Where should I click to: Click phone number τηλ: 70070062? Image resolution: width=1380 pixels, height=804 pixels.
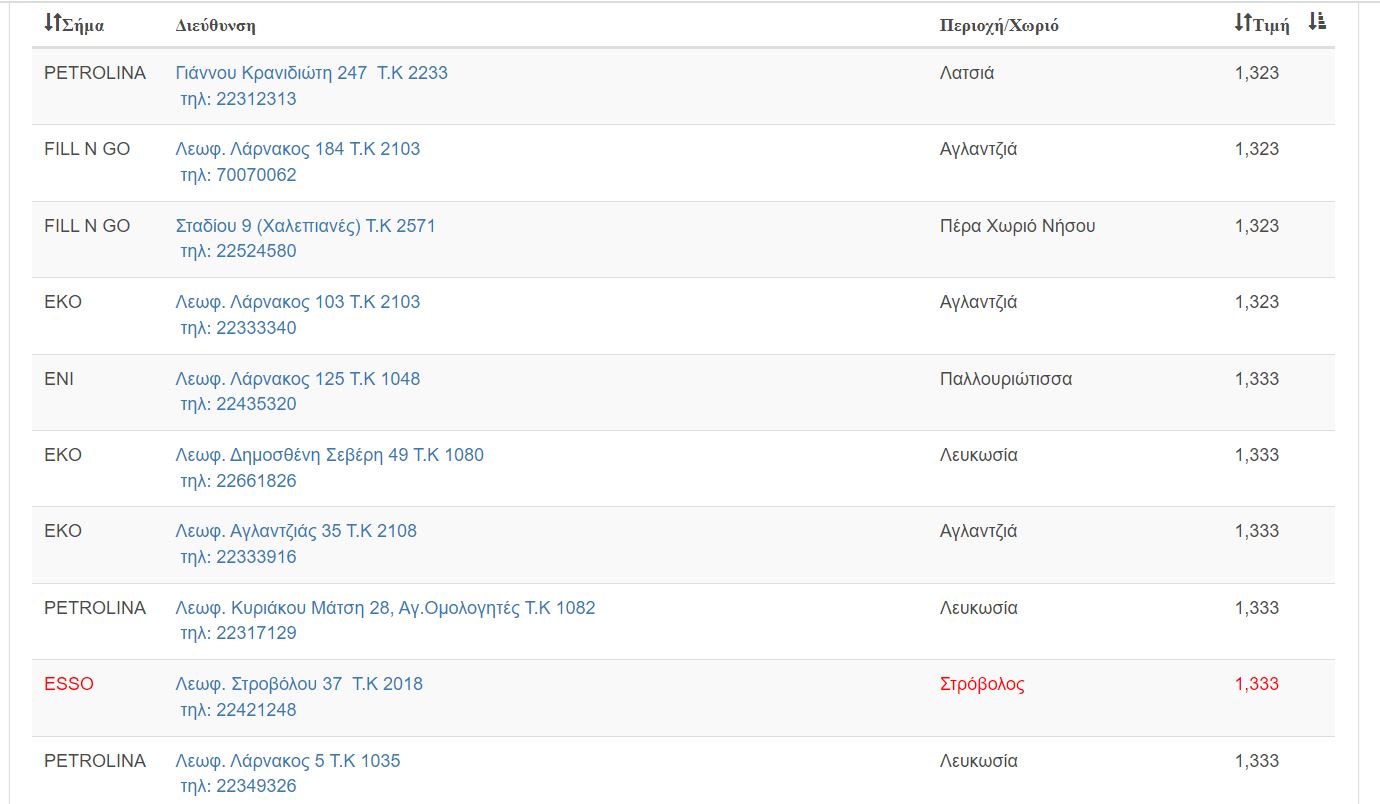238,175
